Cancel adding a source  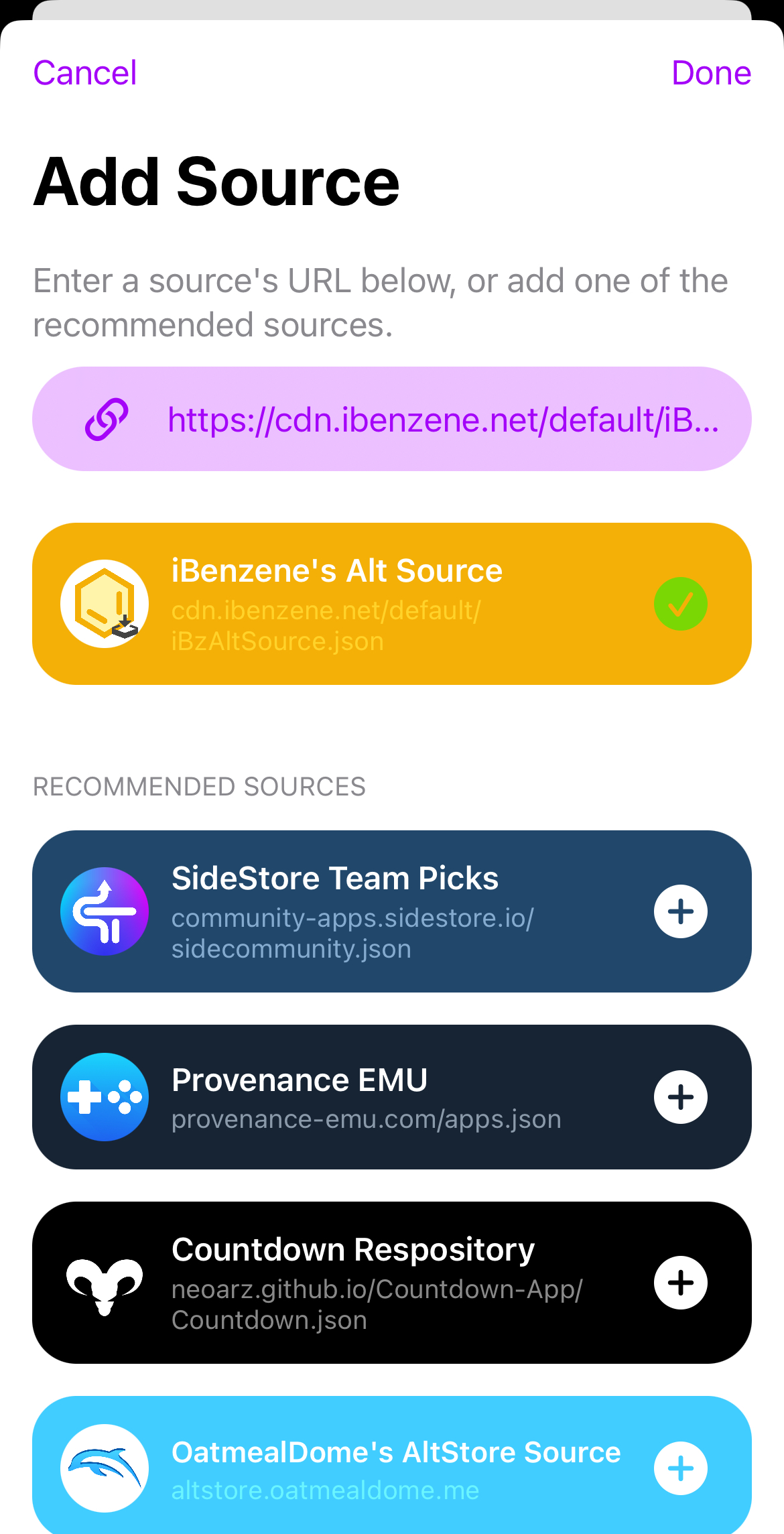85,73
